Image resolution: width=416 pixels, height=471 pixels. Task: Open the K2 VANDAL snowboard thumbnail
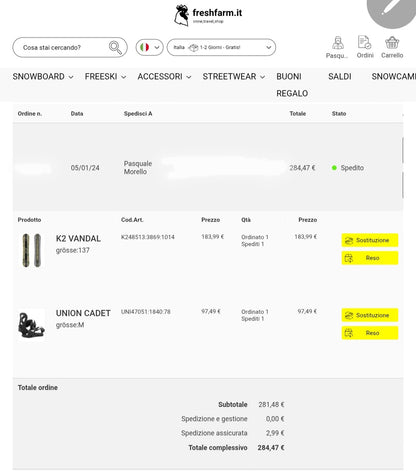(32, 250)
